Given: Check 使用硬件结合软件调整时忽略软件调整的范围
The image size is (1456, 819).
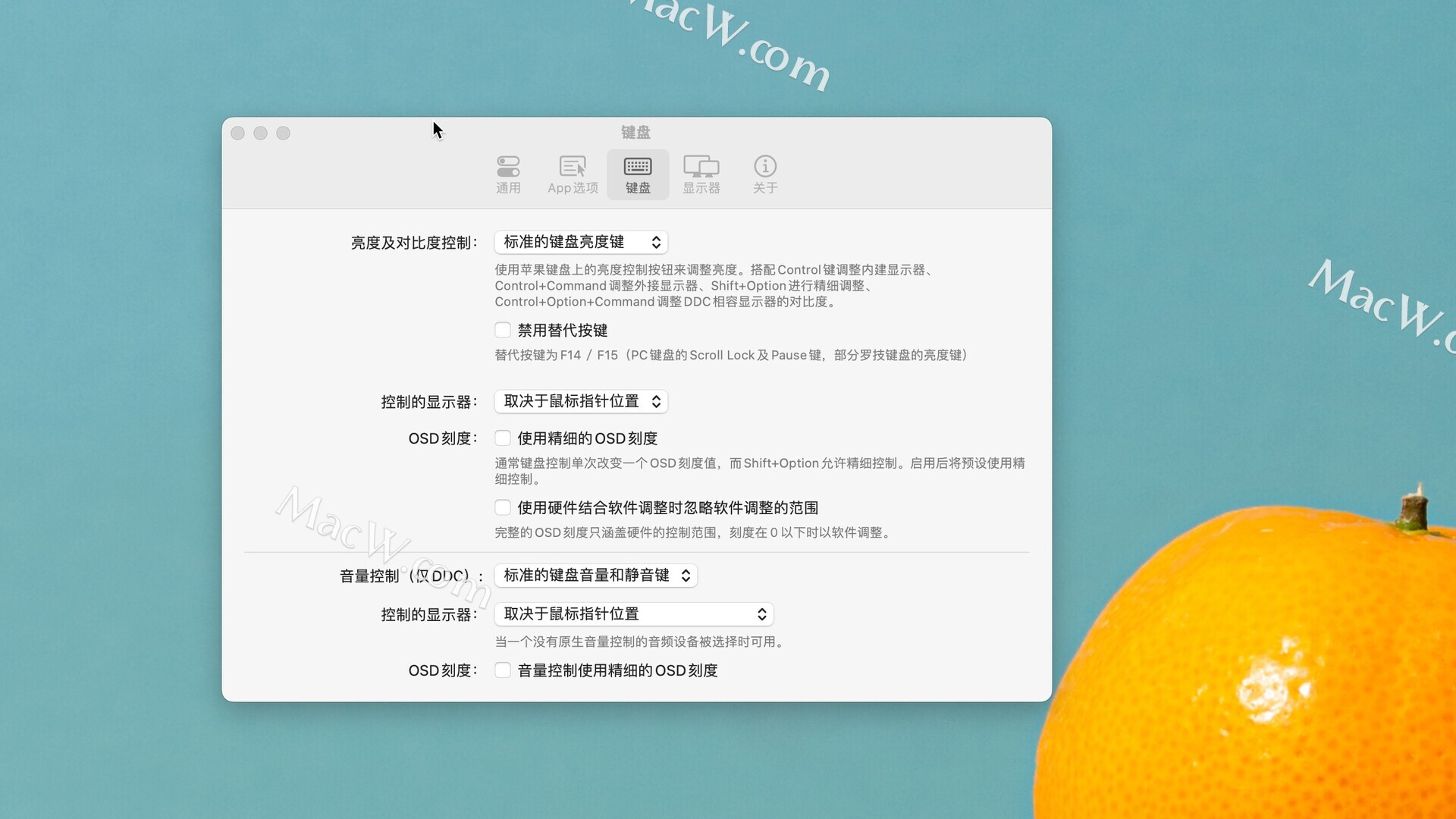Looking at the screenshot, I should click(503, 507).
